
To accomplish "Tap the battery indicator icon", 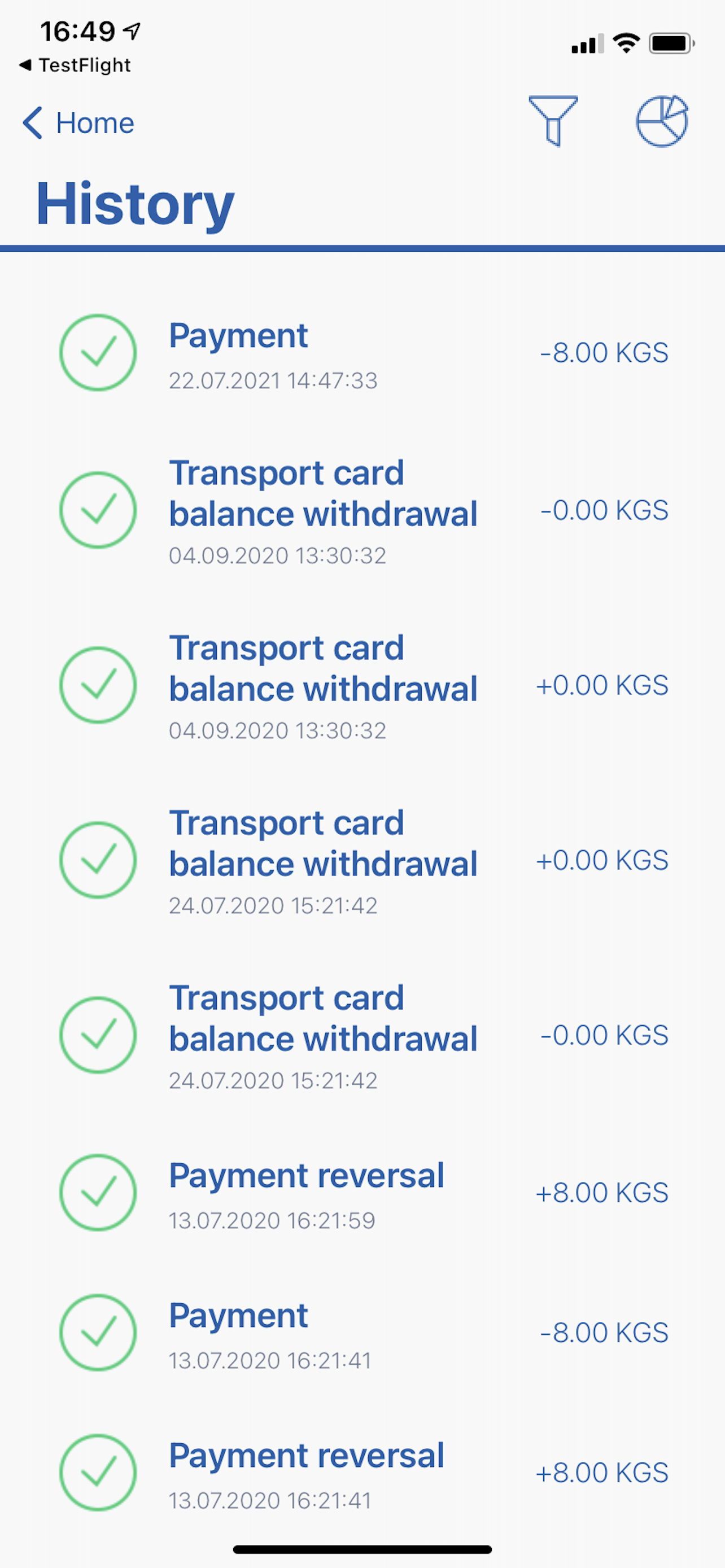I will [671, 43].
